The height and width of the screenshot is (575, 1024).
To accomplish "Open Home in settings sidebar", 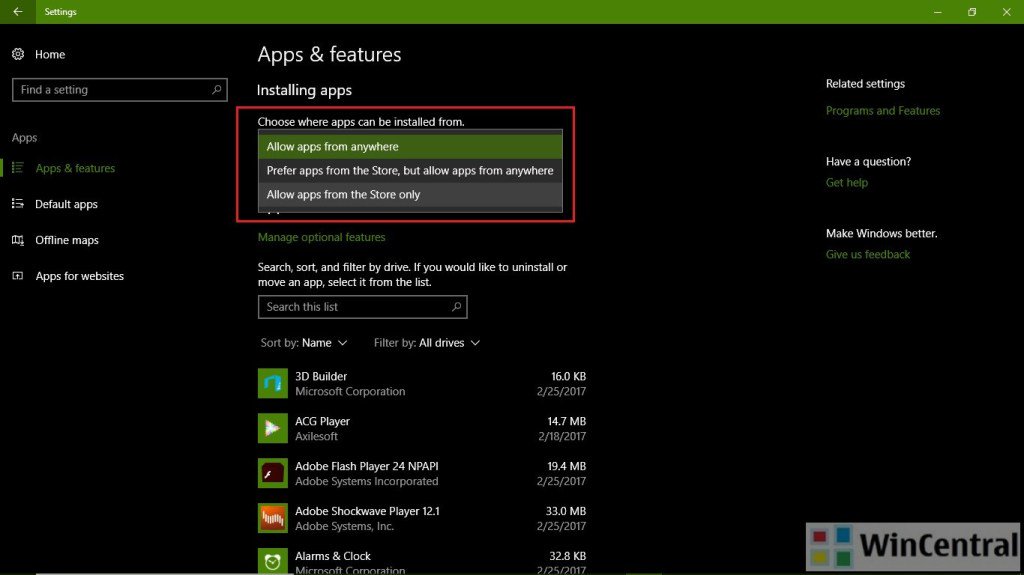I will pyautogui.click(x=50, y=54).
